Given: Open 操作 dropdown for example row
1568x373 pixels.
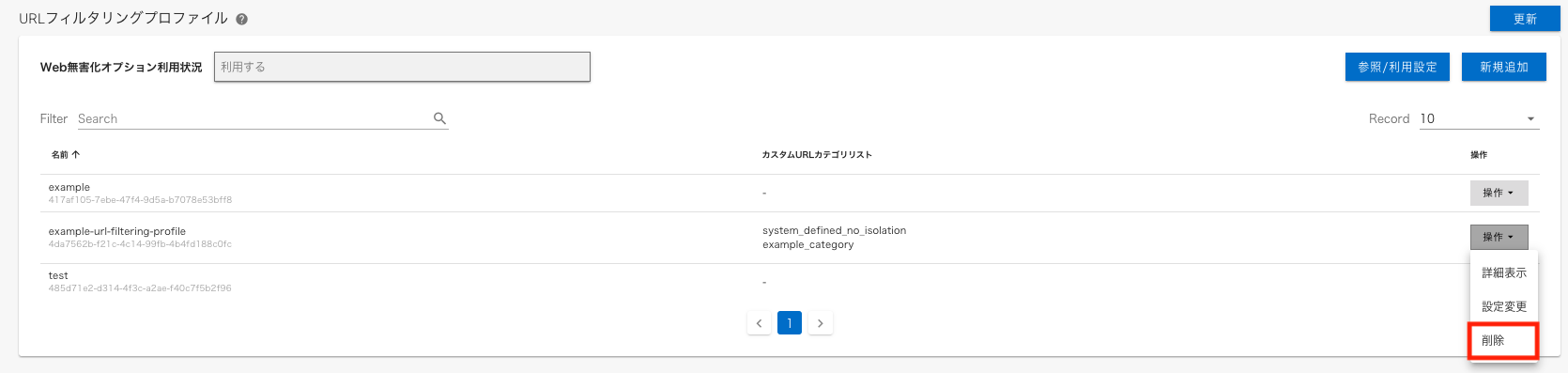Looking at the screenshot, I should (x=1499, y=193).
